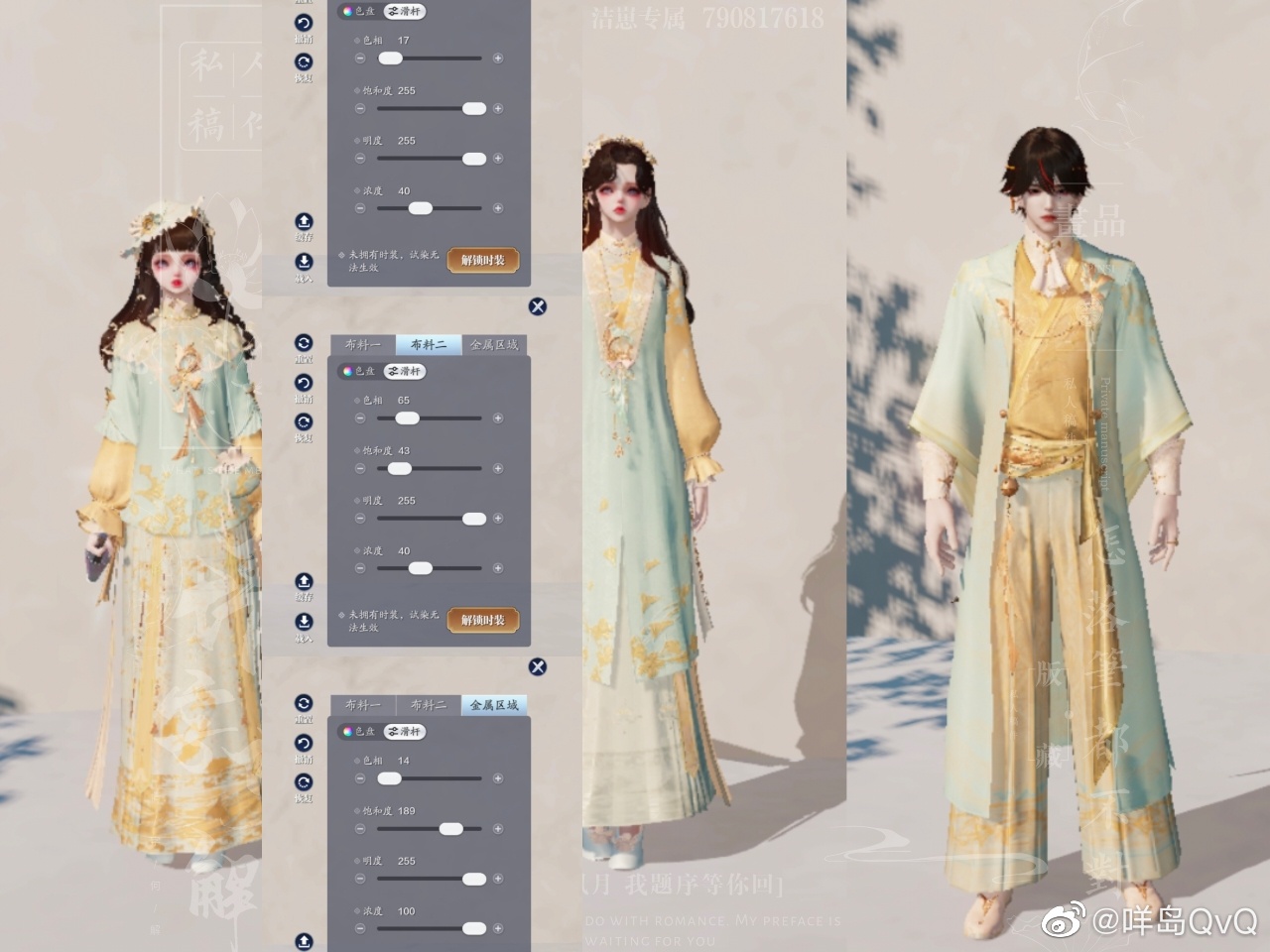Select 滑杆 mode in 金属区域 panel
Viewport: 1270px width, 952px height.
pos(405,731)
